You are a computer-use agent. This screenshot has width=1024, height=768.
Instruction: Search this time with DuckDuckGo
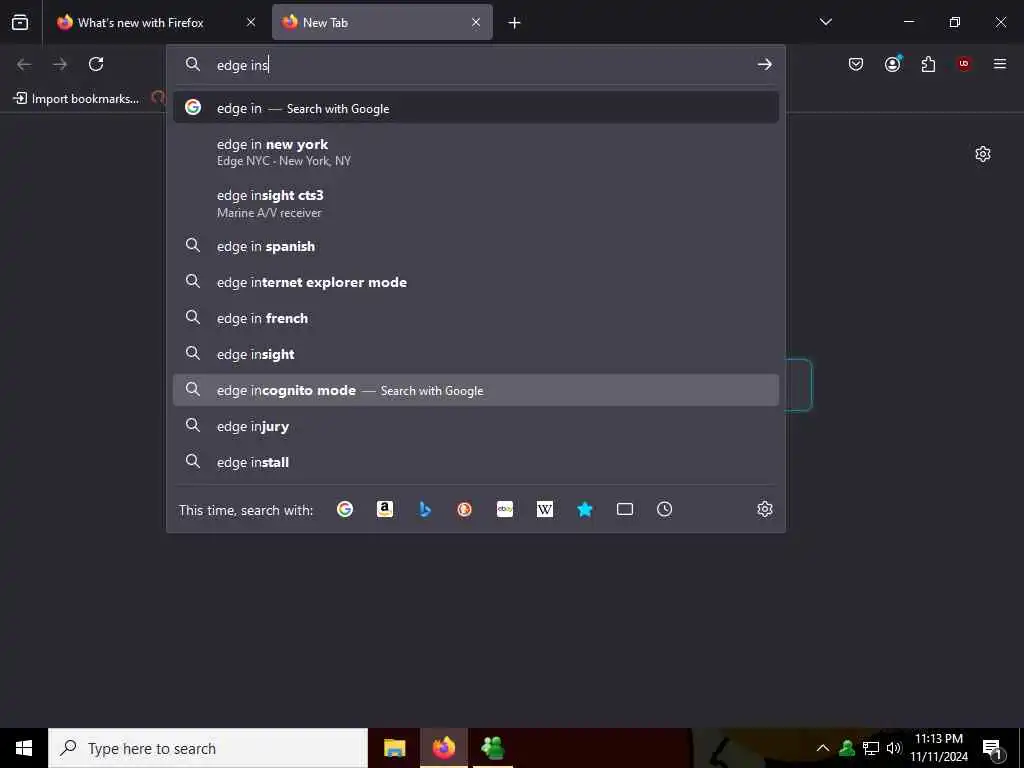click(x=465, y=509)
